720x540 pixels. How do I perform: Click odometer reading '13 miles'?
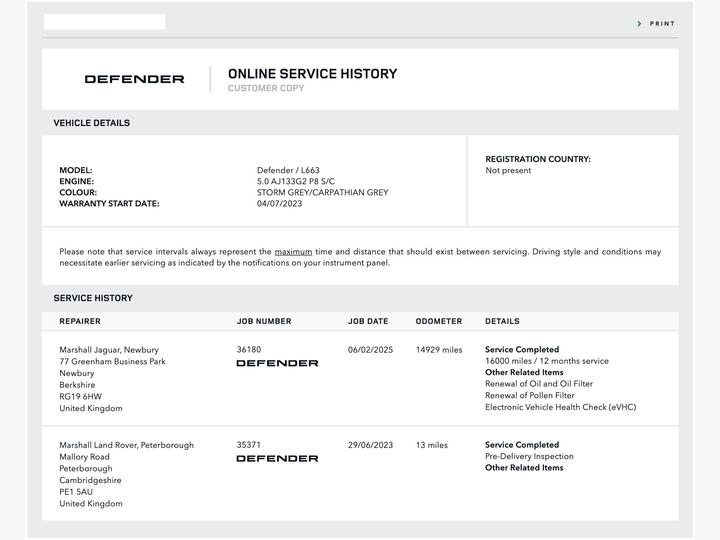(432, 445)
